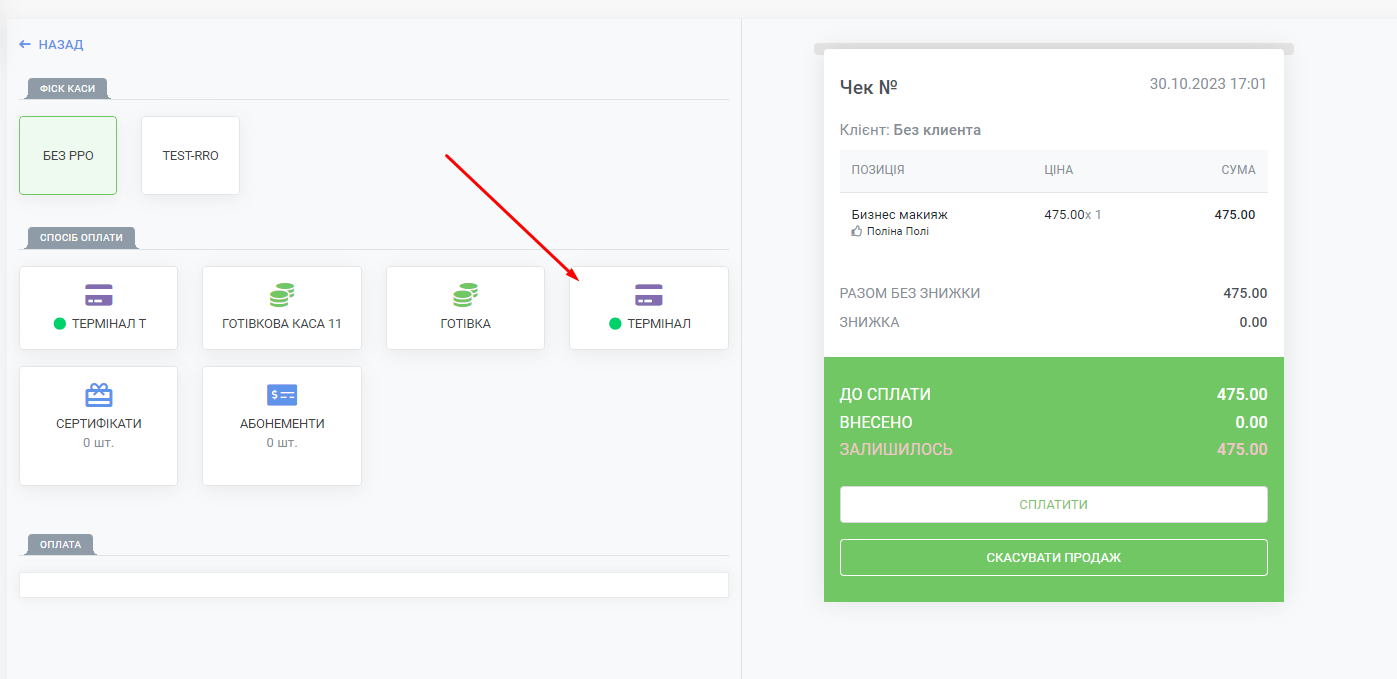Choose ГОТІВКОВА КАСА 11 payment method
The image size is (1397, 679).
(x=282, y=308)
